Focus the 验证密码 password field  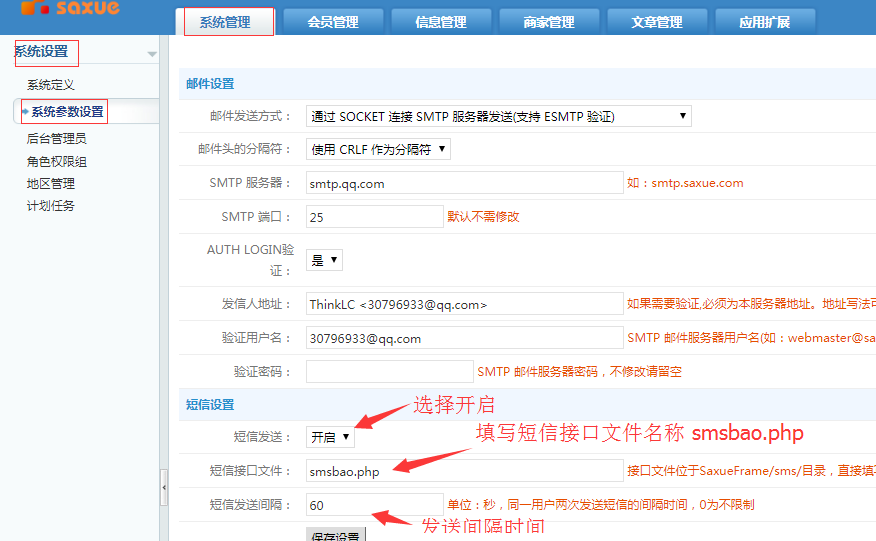(x=389, y=371)
